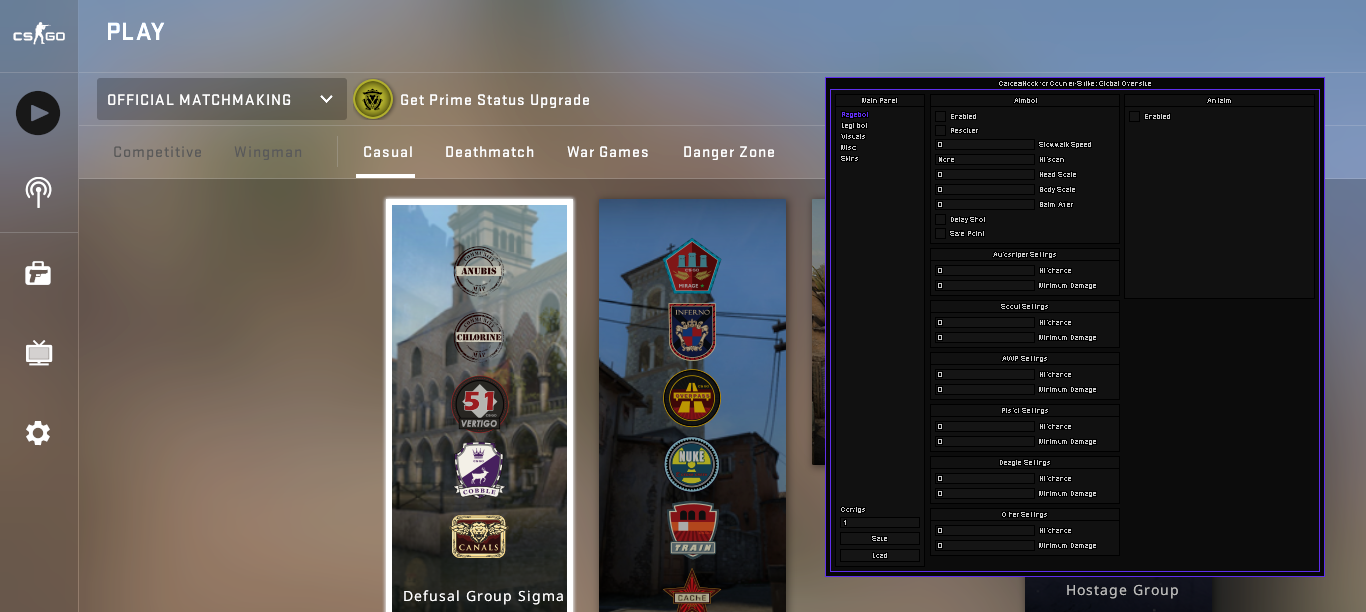
Task: Toggle the Safe Point checkbox
Action: tap(940, 234)
